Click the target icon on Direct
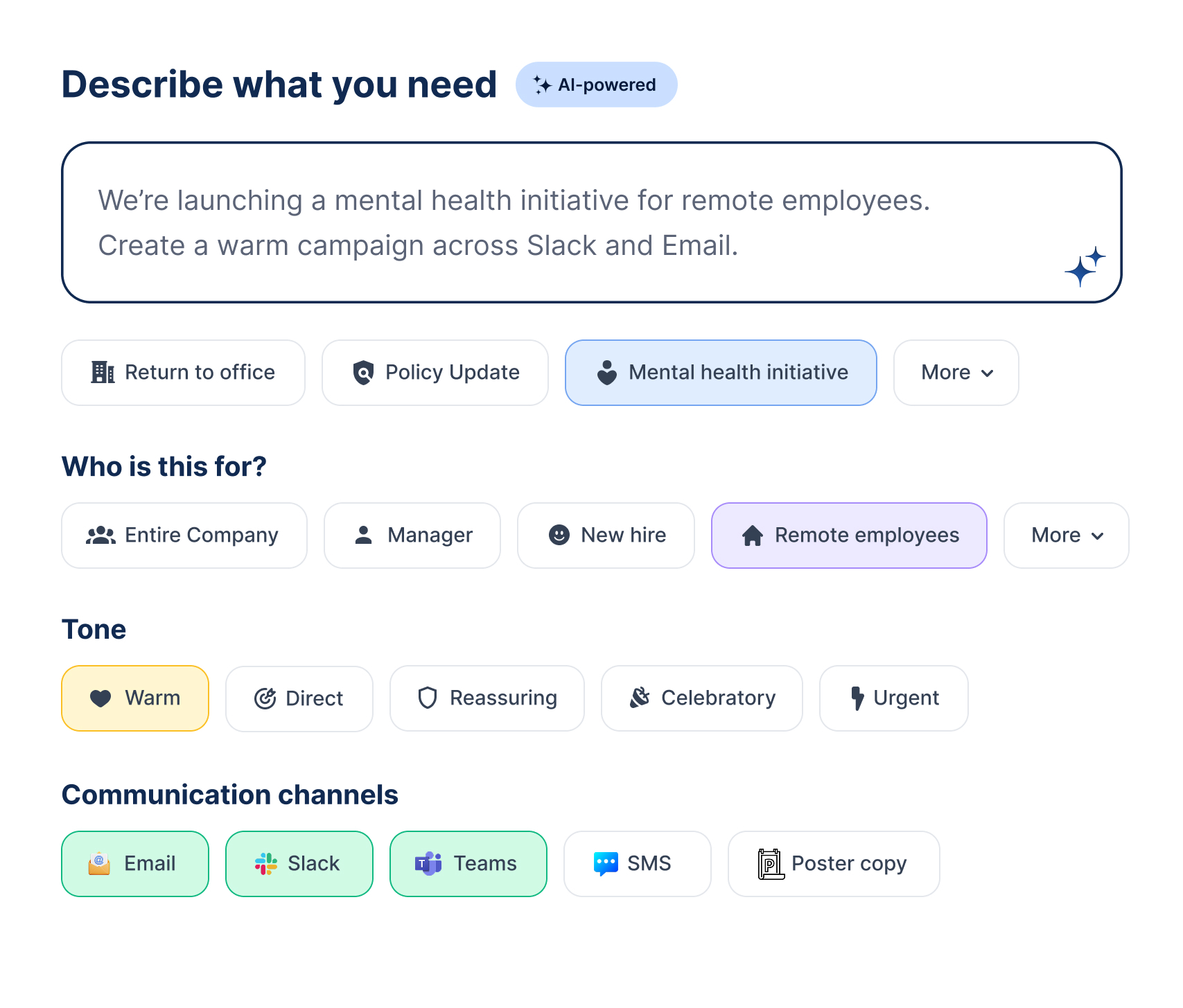The height and width of the screenshot is (1008, 1183). pyautogui.click(x=265, y=698)
